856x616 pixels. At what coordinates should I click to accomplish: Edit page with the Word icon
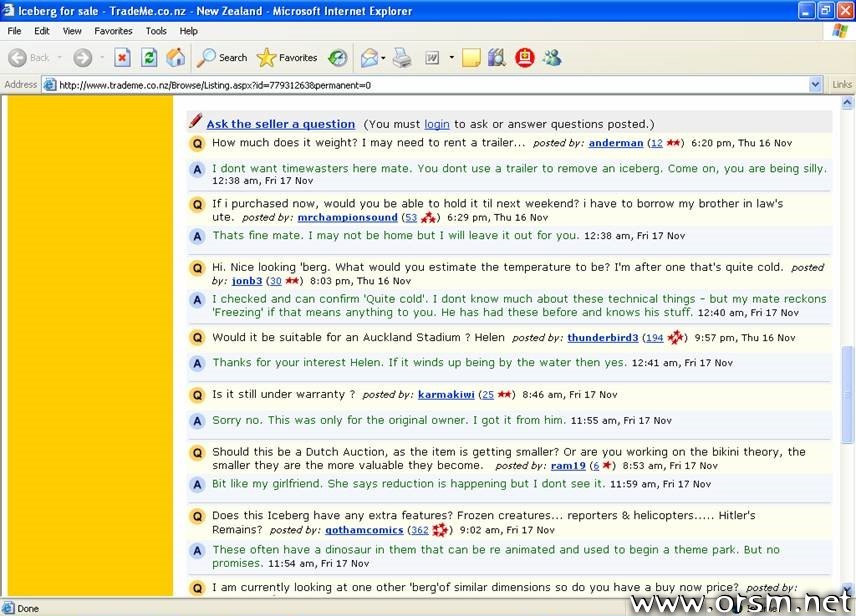click(432, 57)
